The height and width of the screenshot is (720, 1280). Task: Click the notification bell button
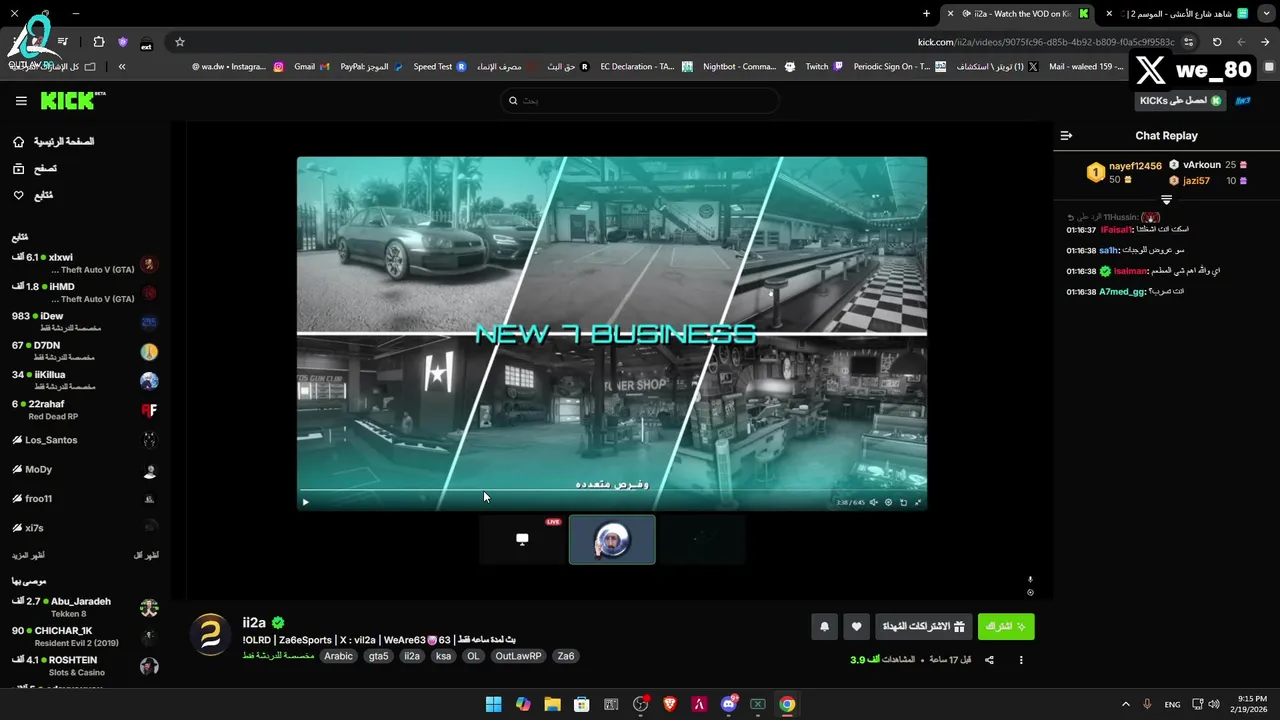(824, 627)
